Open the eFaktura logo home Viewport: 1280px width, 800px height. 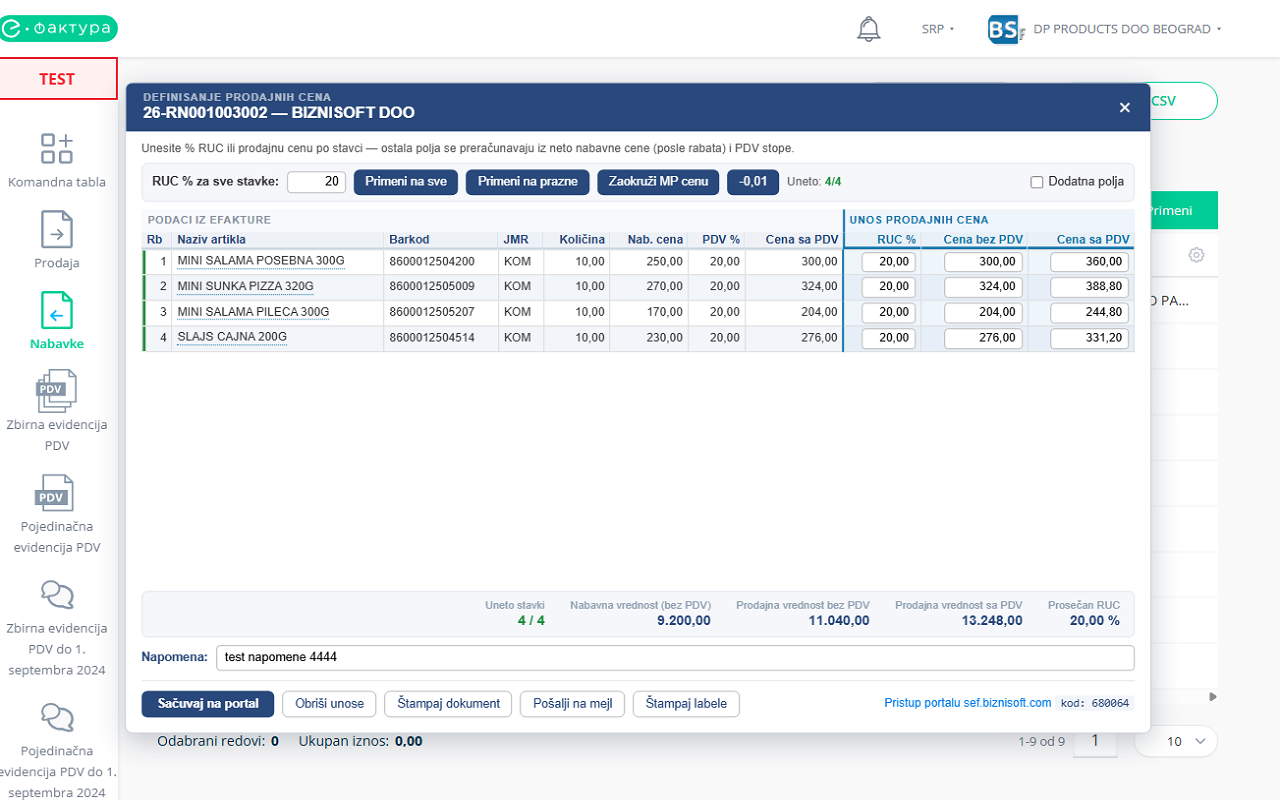[59, 29]
